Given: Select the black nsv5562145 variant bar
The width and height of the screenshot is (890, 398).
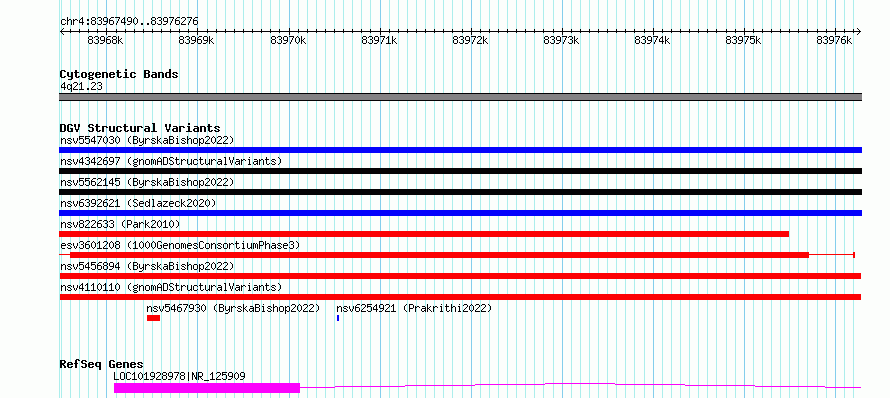Looking at the screenshot, I should click(x=460, y=192).
